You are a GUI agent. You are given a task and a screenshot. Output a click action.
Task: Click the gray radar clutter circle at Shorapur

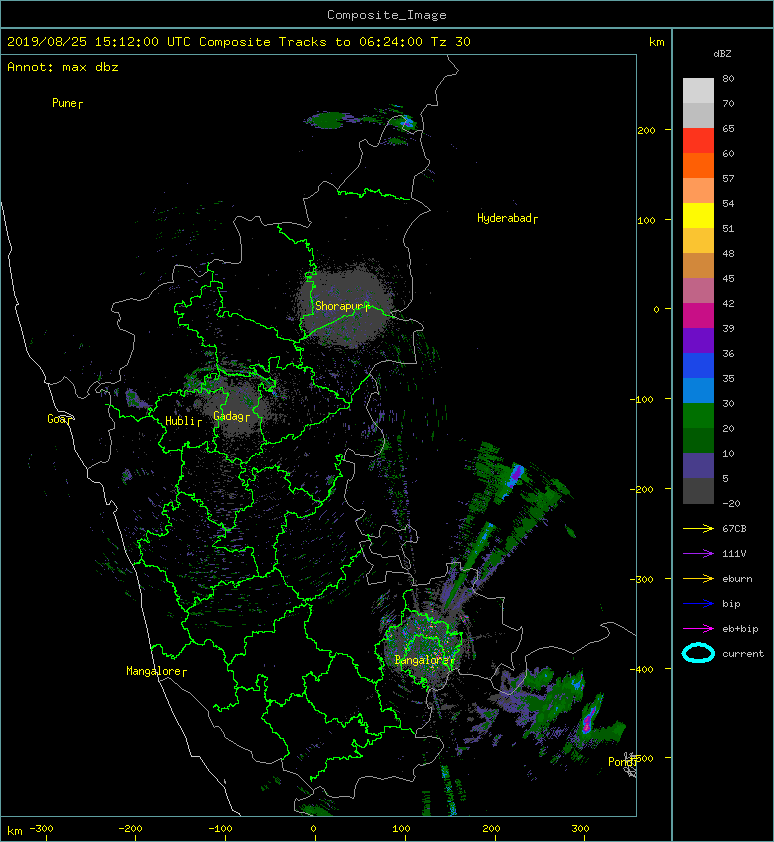pos(344,306)
